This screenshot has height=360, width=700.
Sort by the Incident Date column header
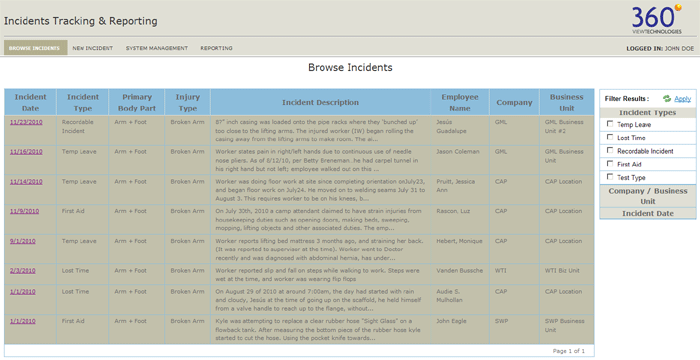[30, 102]
